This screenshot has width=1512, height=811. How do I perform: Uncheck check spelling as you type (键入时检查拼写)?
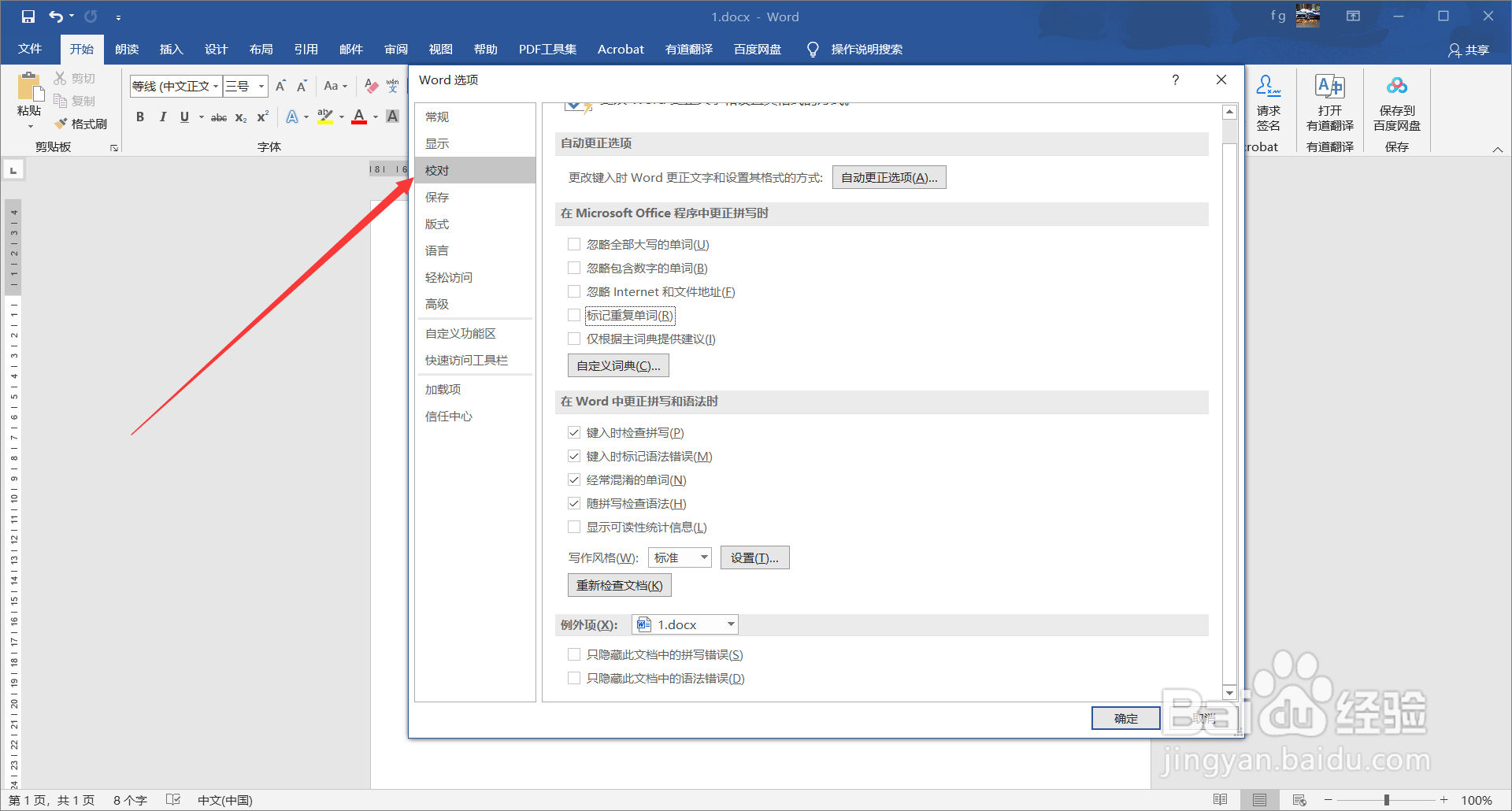click(574, 432)
